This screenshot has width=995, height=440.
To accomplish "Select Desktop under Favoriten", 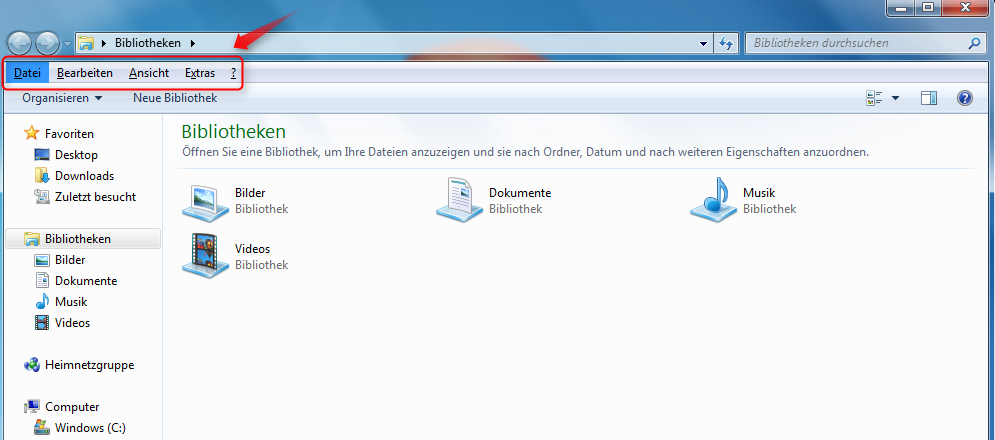I will pos(76,155).
